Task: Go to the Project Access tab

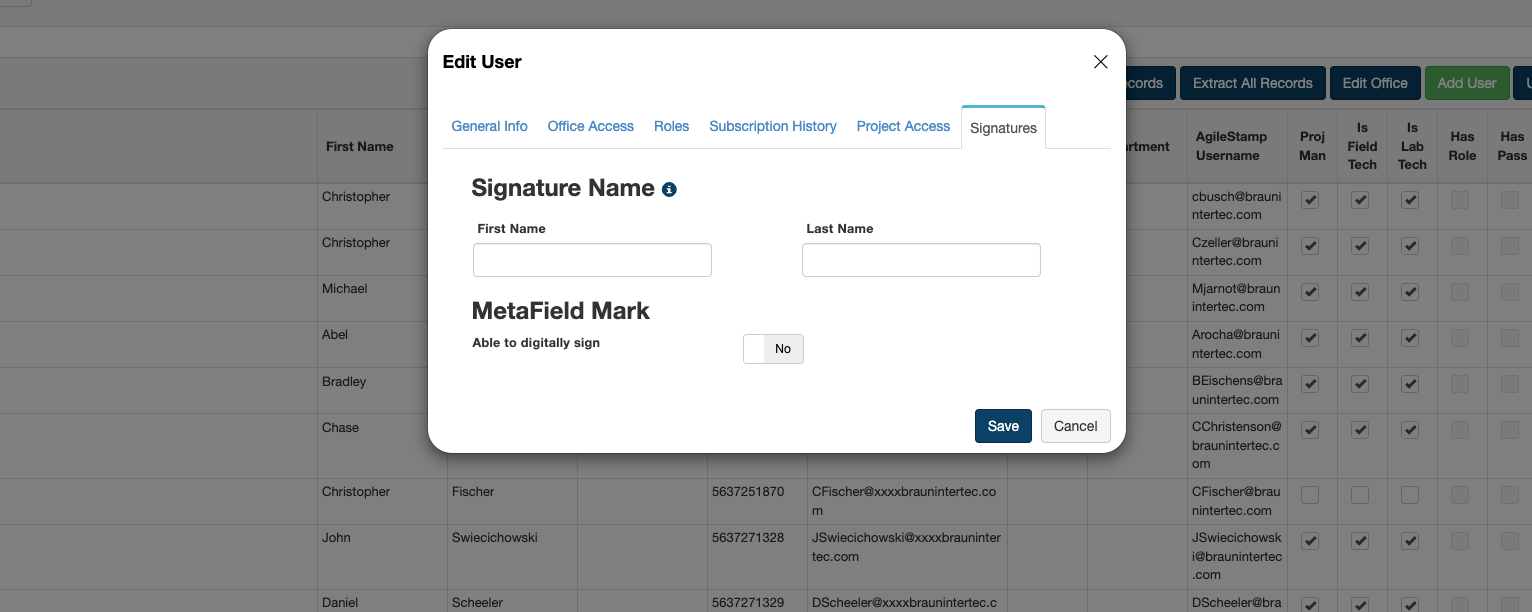Action: point(903,126)
